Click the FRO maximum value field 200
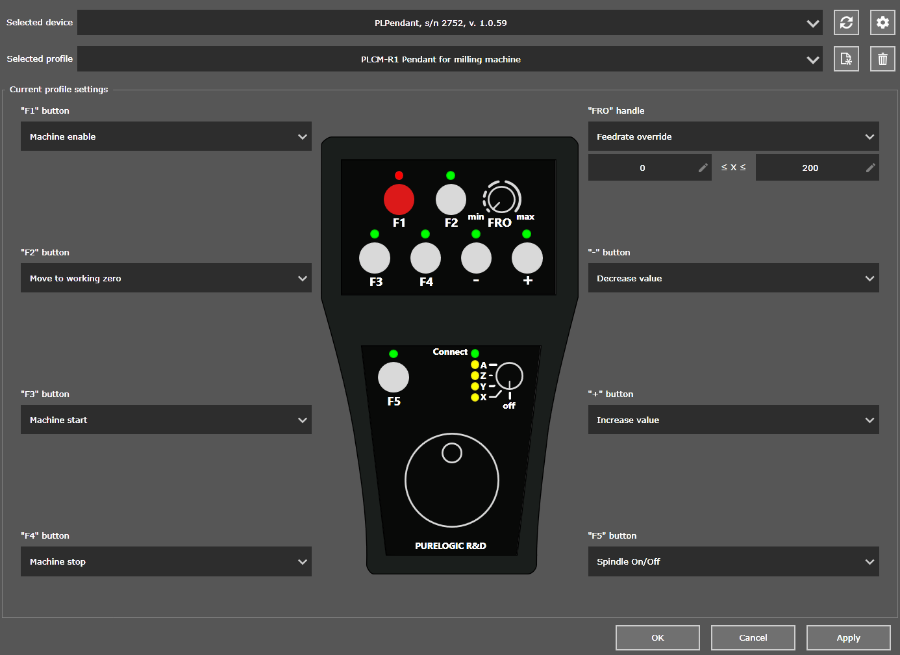The height and width of the screenshot is (655, 900). [x=808, y=168]
